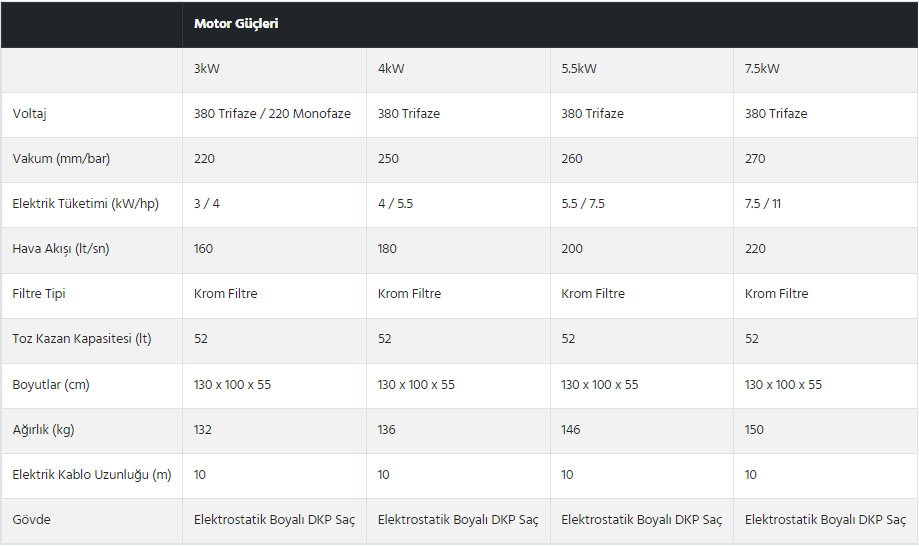The image size is (919, 546).
Task: Select the Ağırlık (kg) row label
Action: coord(43,430)
